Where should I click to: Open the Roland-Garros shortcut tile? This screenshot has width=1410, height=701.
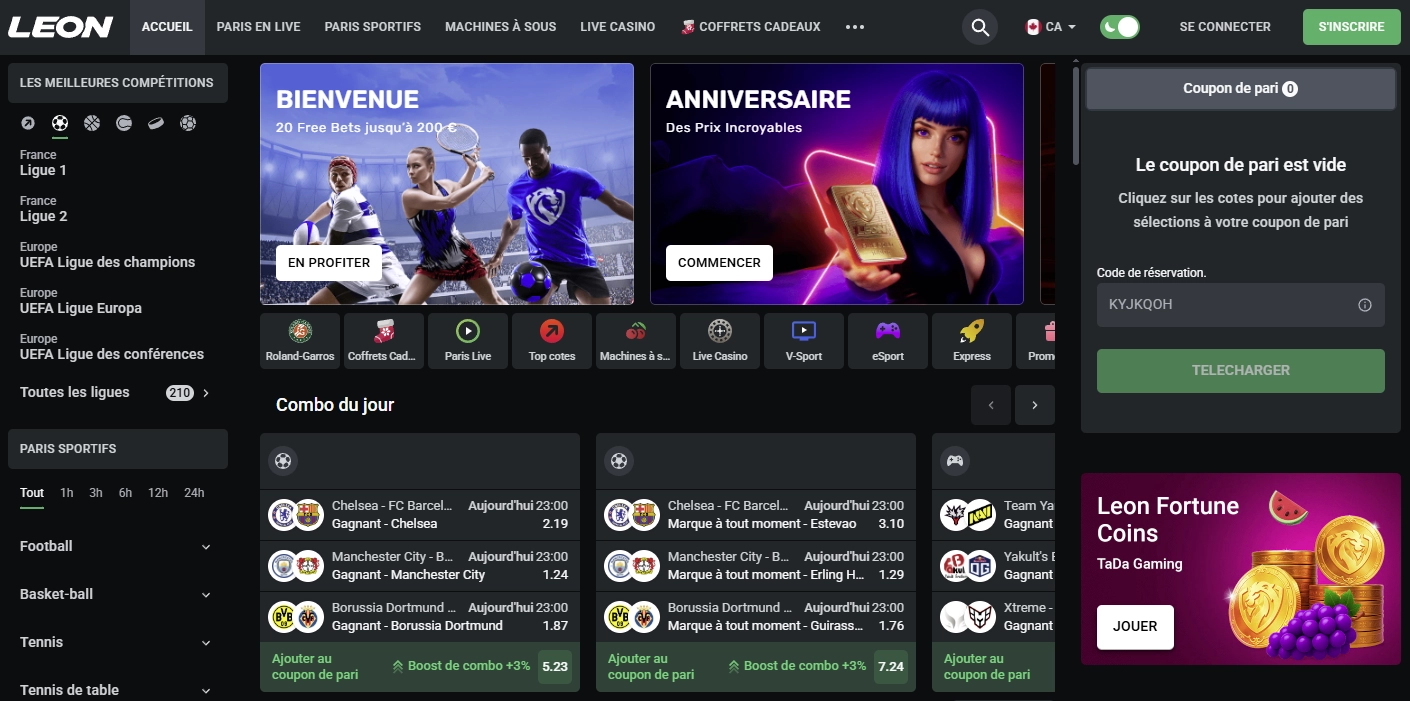pos(299,341)
